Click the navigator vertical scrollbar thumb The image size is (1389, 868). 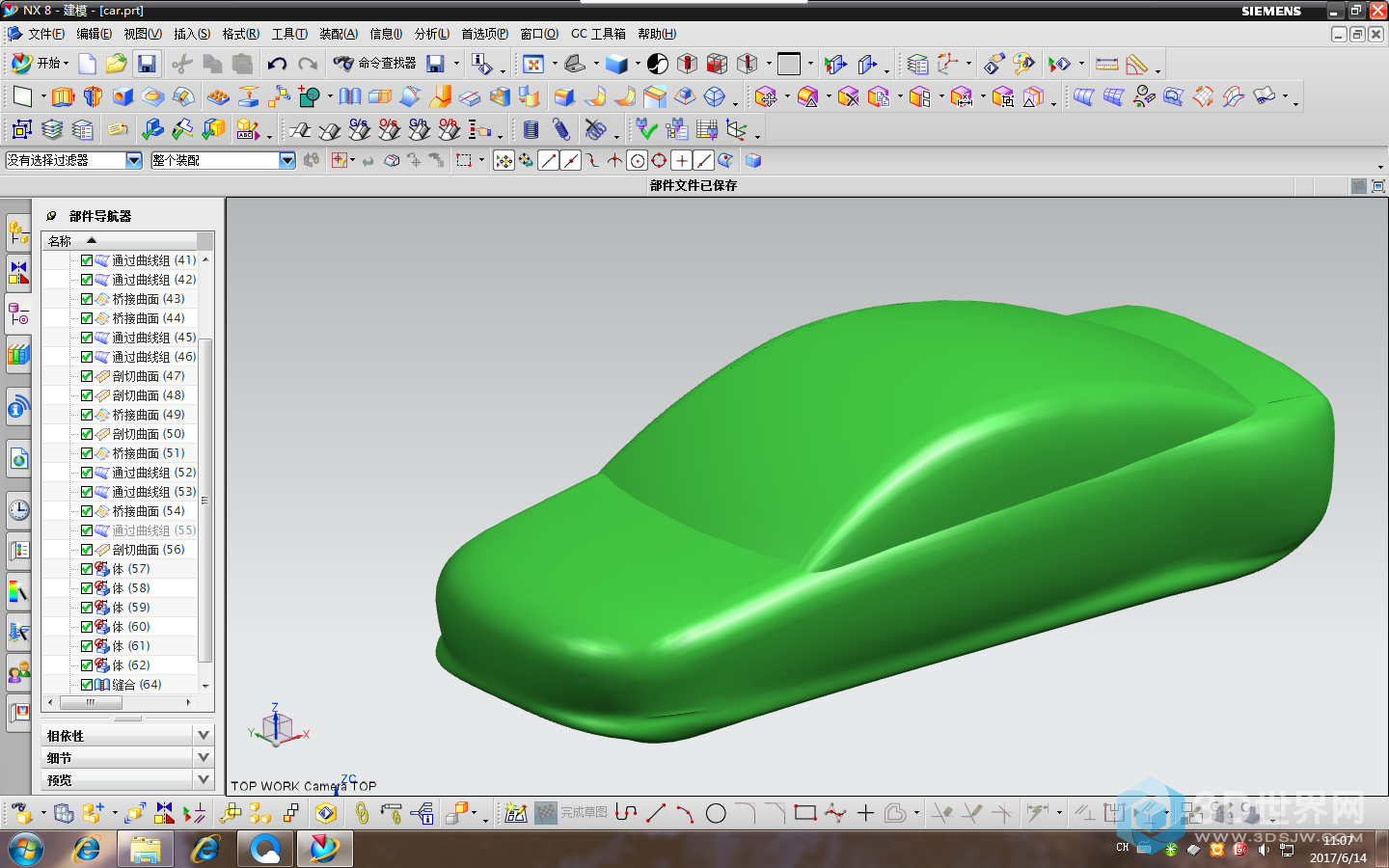pyautogui.click(x=204, y=499)
